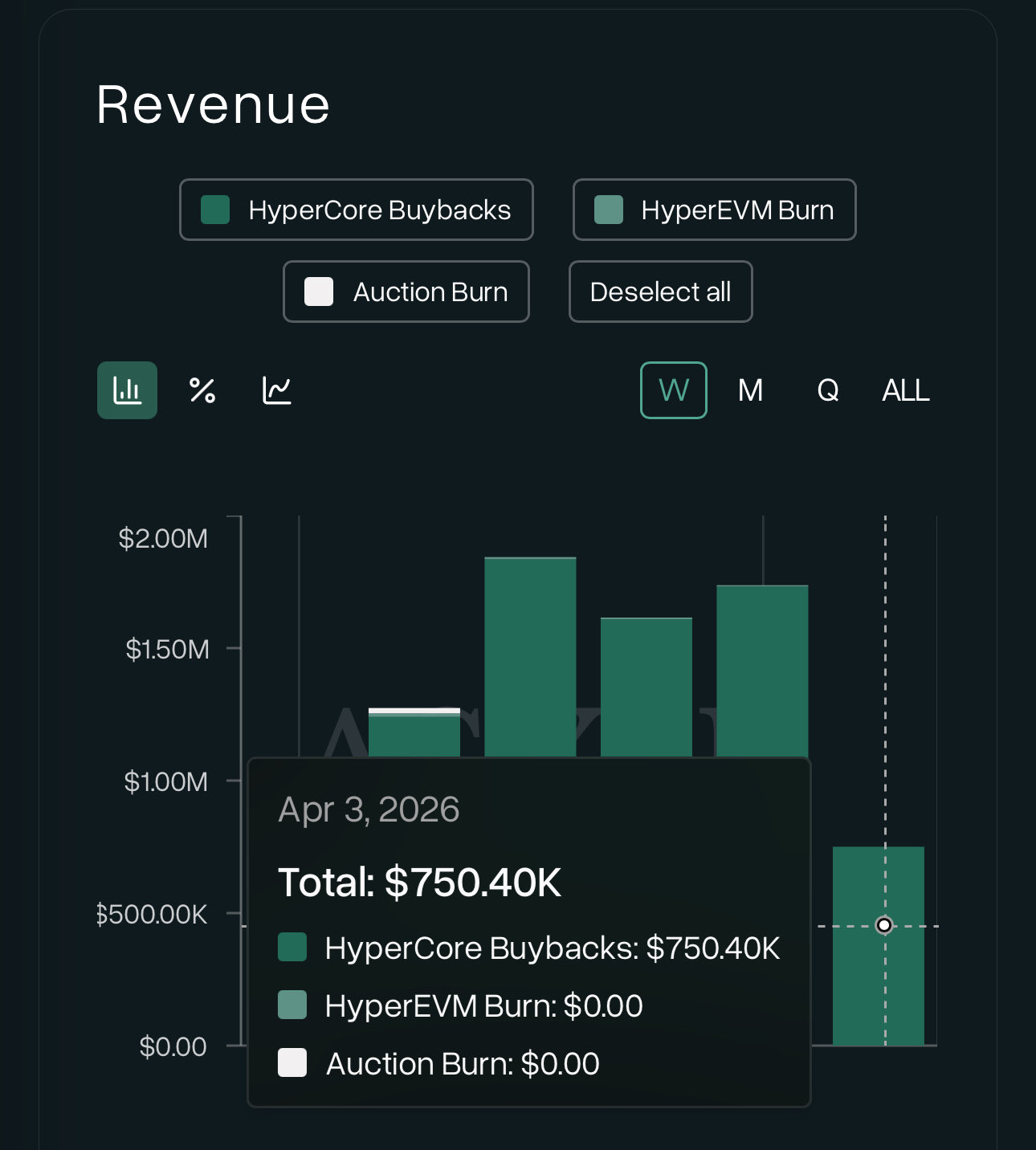Select the bar chart view icon
The height and width of the screenshot is (1150, 1036).
[x=127, y=390]
